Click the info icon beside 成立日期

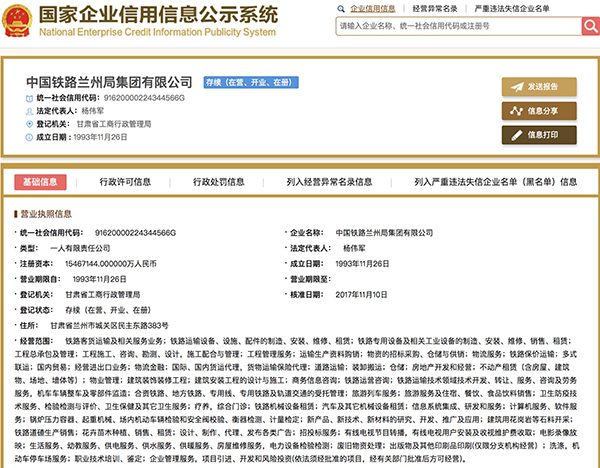pos(29,137)
